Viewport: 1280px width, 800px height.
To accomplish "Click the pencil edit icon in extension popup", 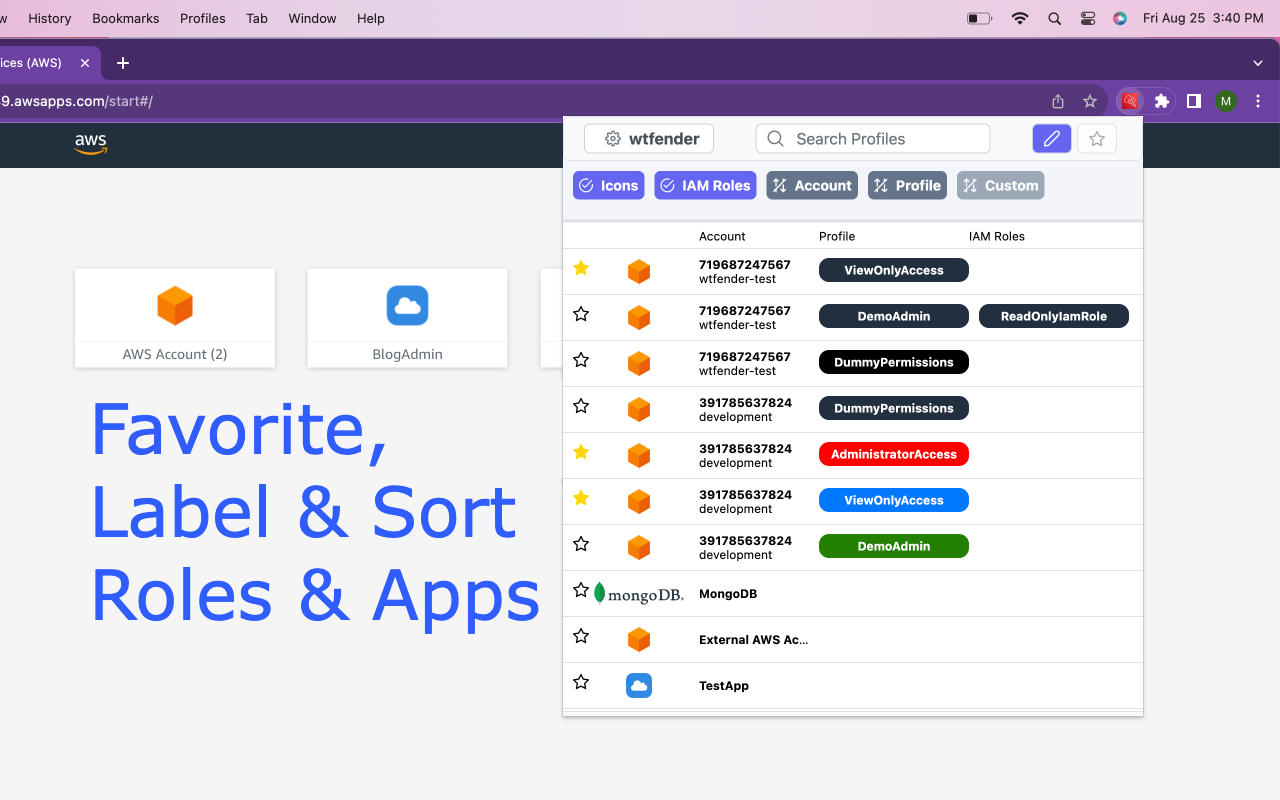I will [1051, 139].
